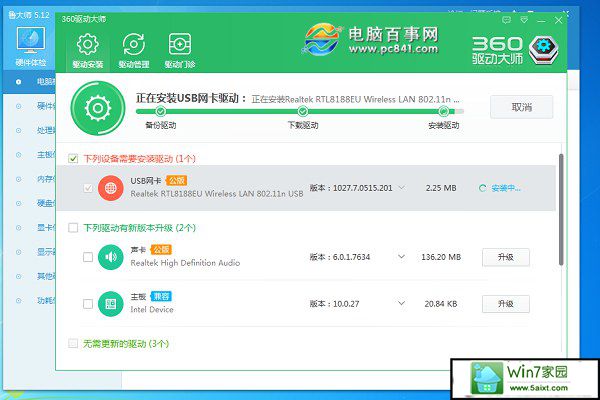600x400 pixels.
Task: Check the 主板 Intel Device checkbox
Action: 88,303
